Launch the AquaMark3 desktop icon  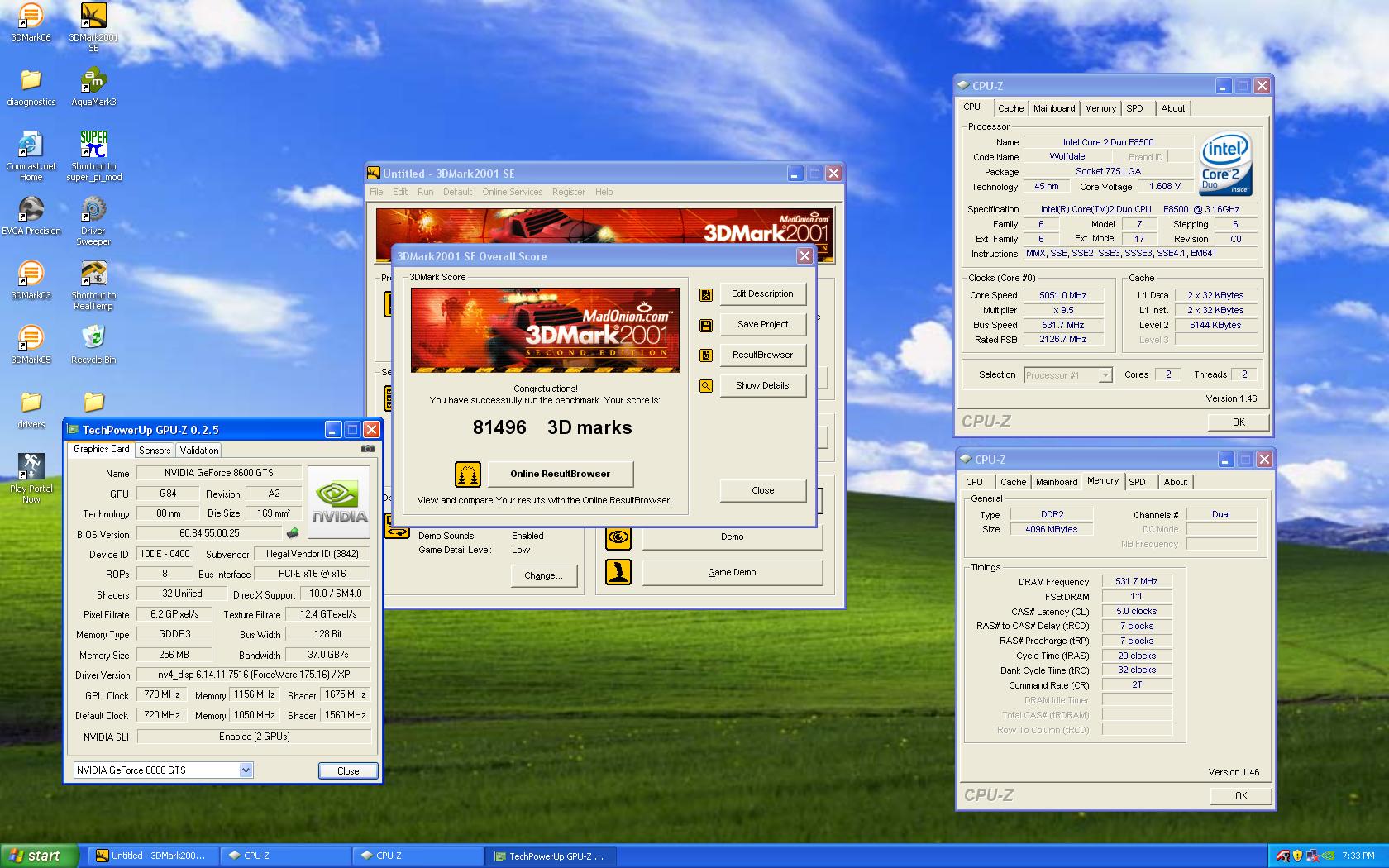click(x=93, y=87)
